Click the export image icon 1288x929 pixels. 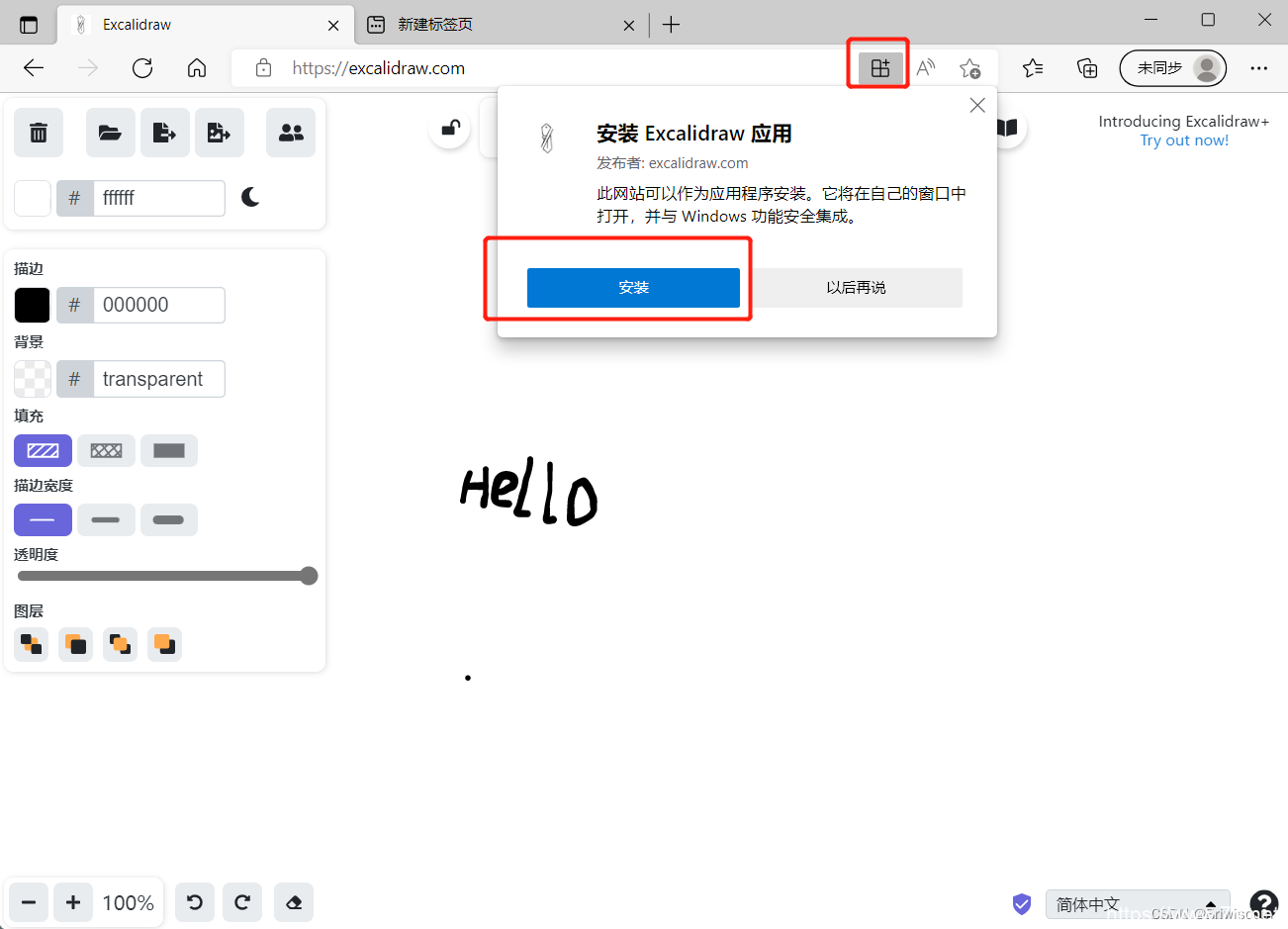pyautogui.click(x=219, y=133)
